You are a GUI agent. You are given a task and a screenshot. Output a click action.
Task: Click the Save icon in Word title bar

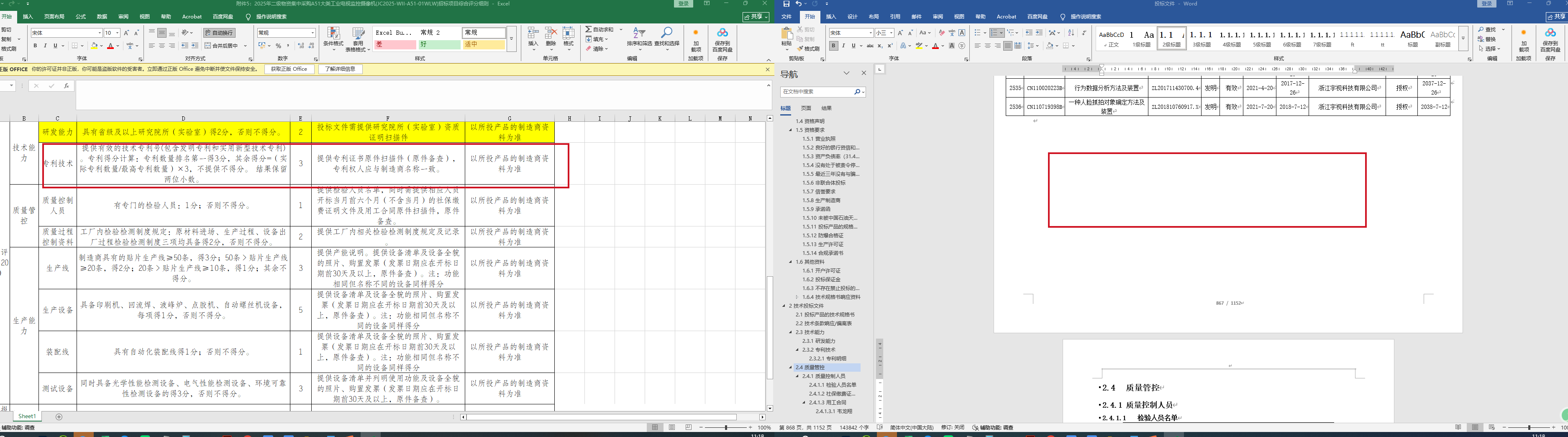(787, 4)
